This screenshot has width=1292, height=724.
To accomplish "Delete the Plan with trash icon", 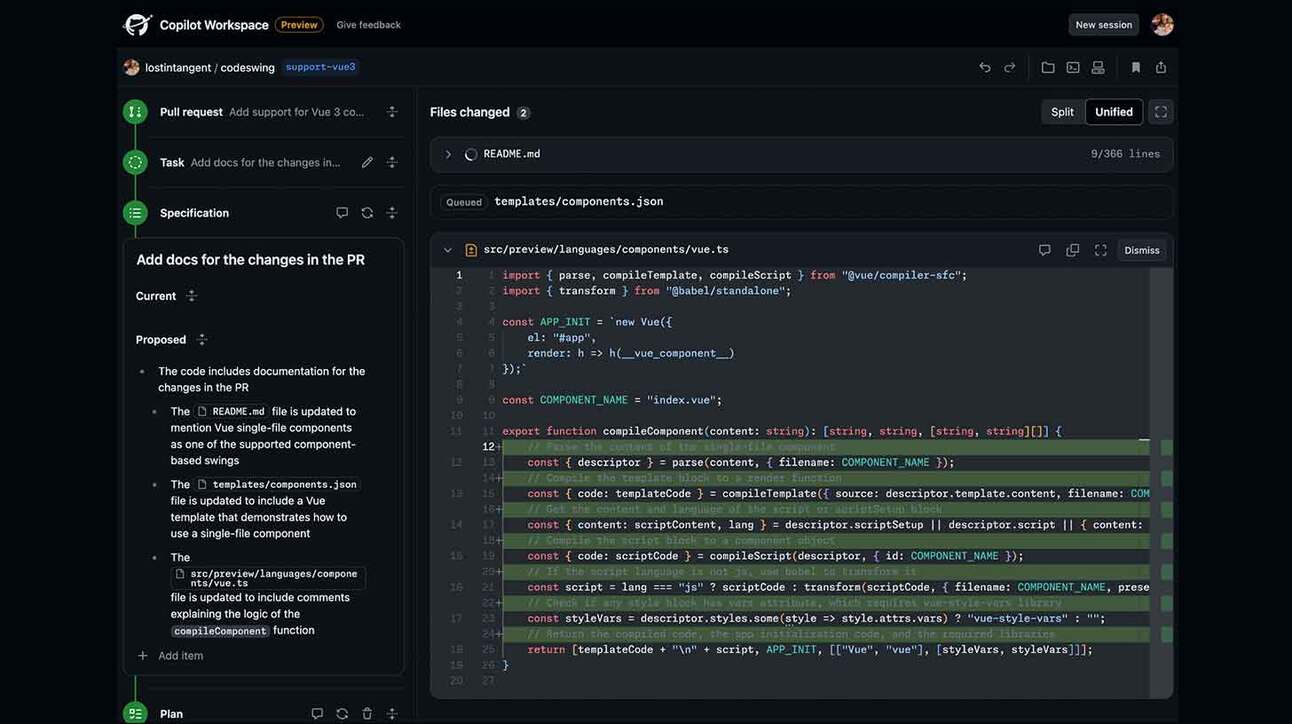I will coord(367,714).
